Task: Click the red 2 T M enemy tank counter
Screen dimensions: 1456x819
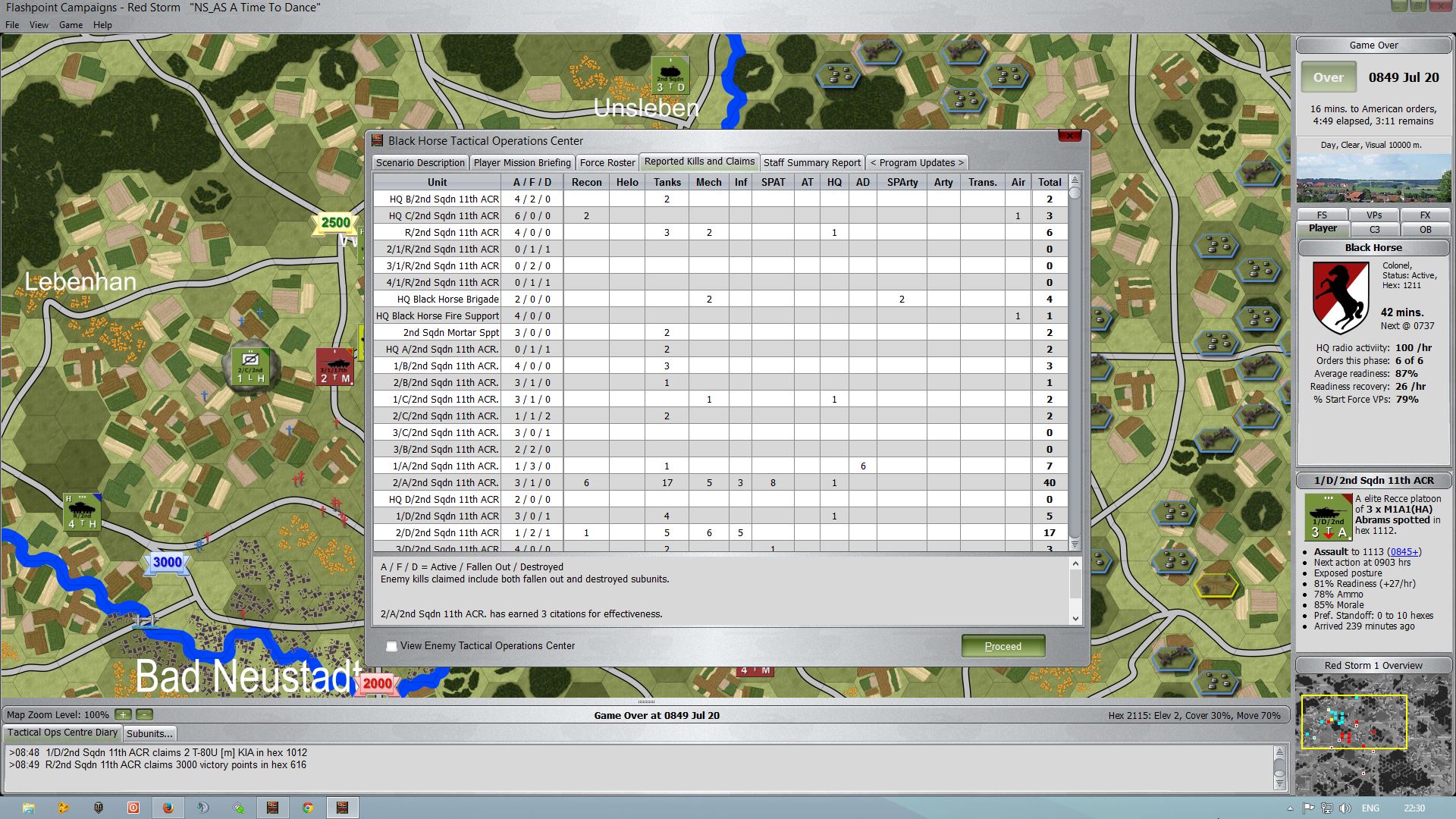Action: point(334,367)
